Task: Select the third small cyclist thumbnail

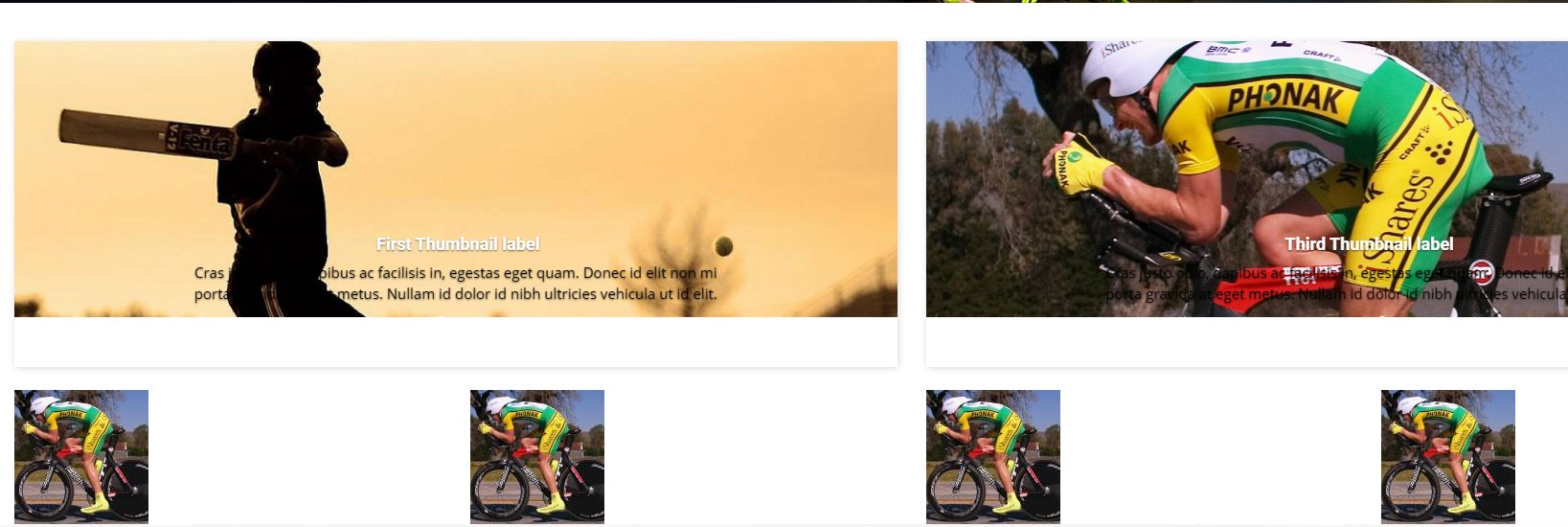Action: [993, 456]
